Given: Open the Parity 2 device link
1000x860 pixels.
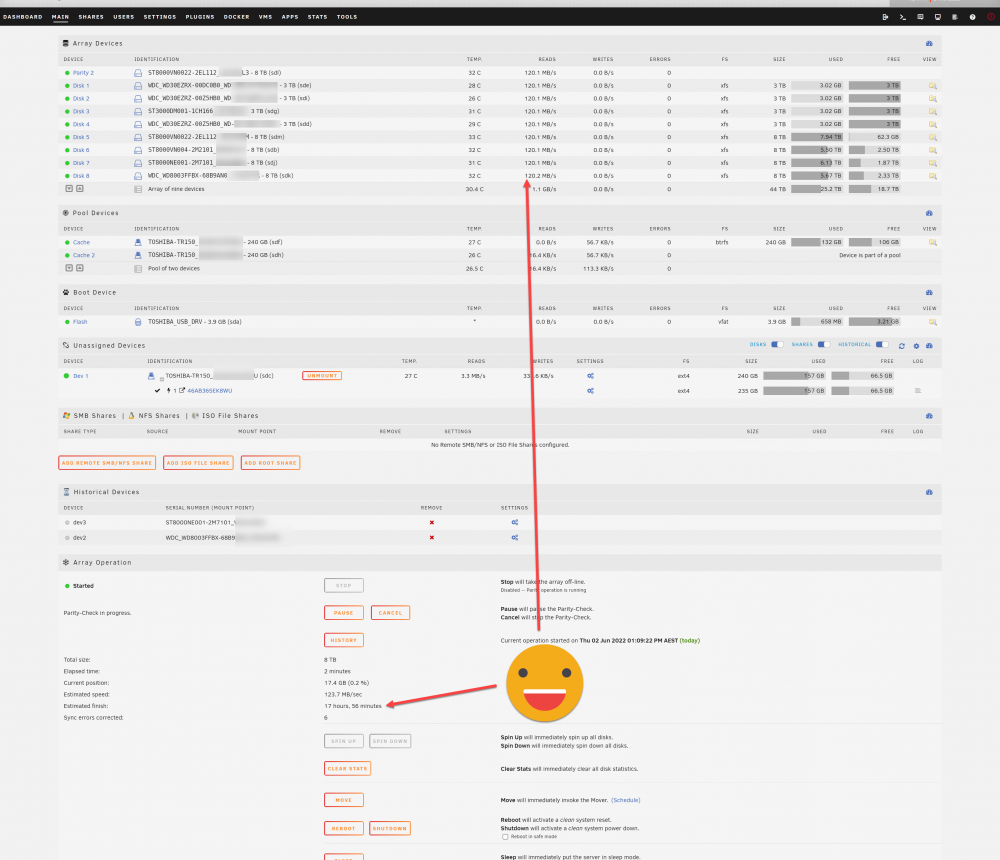Looking at the screenshot, I should point(84,73).
